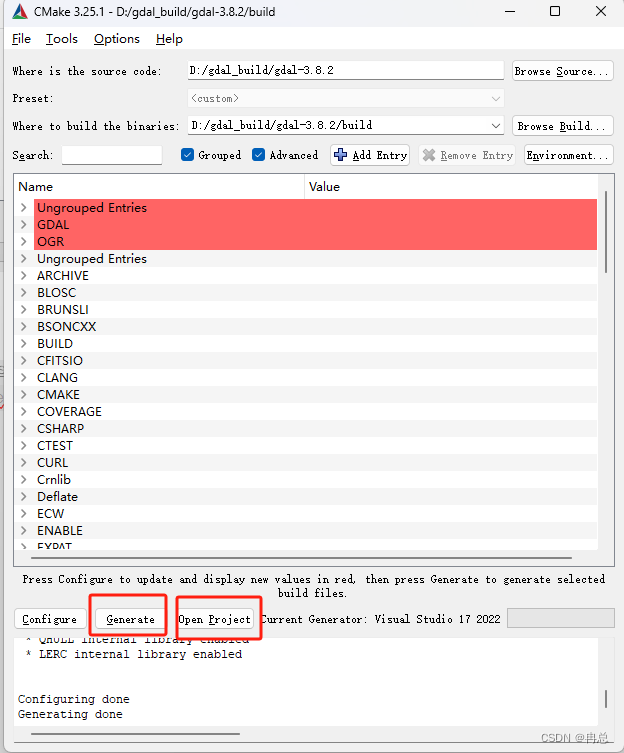Screen dimensions: 624x753
Task: Click the Search input field
Action: [x=112, y=155]
